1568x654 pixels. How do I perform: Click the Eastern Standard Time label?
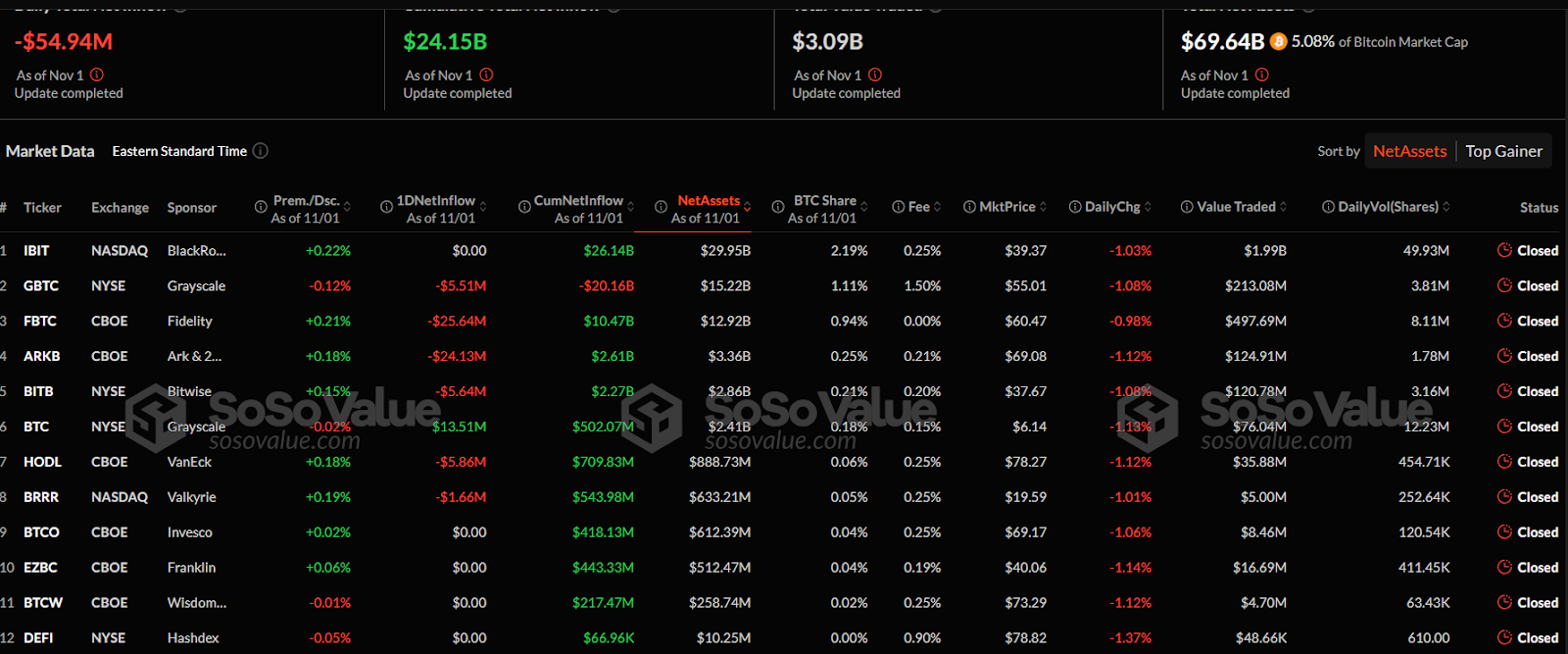coord(179,151)
